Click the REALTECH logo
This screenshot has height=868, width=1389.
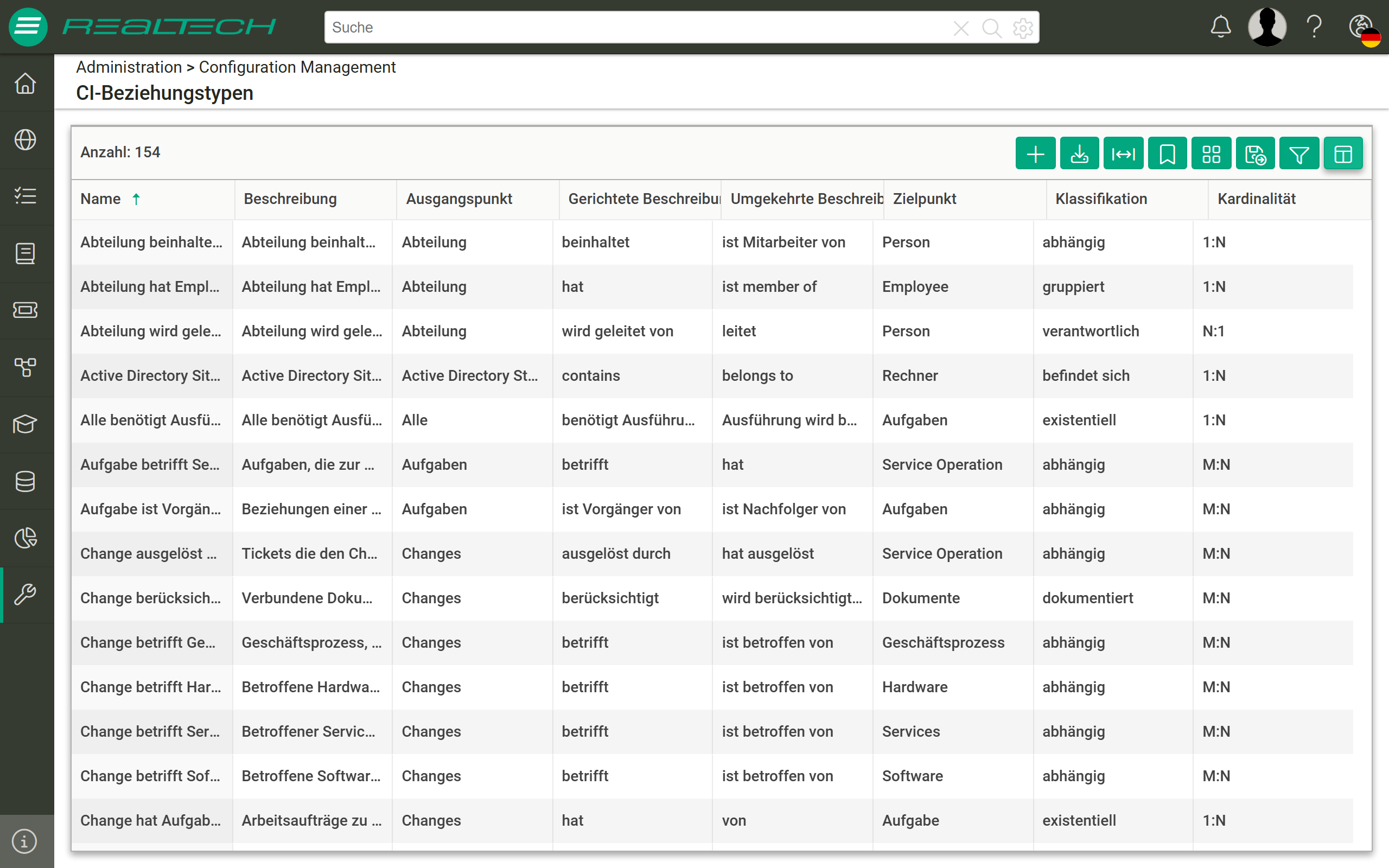(x=169, y=27)
